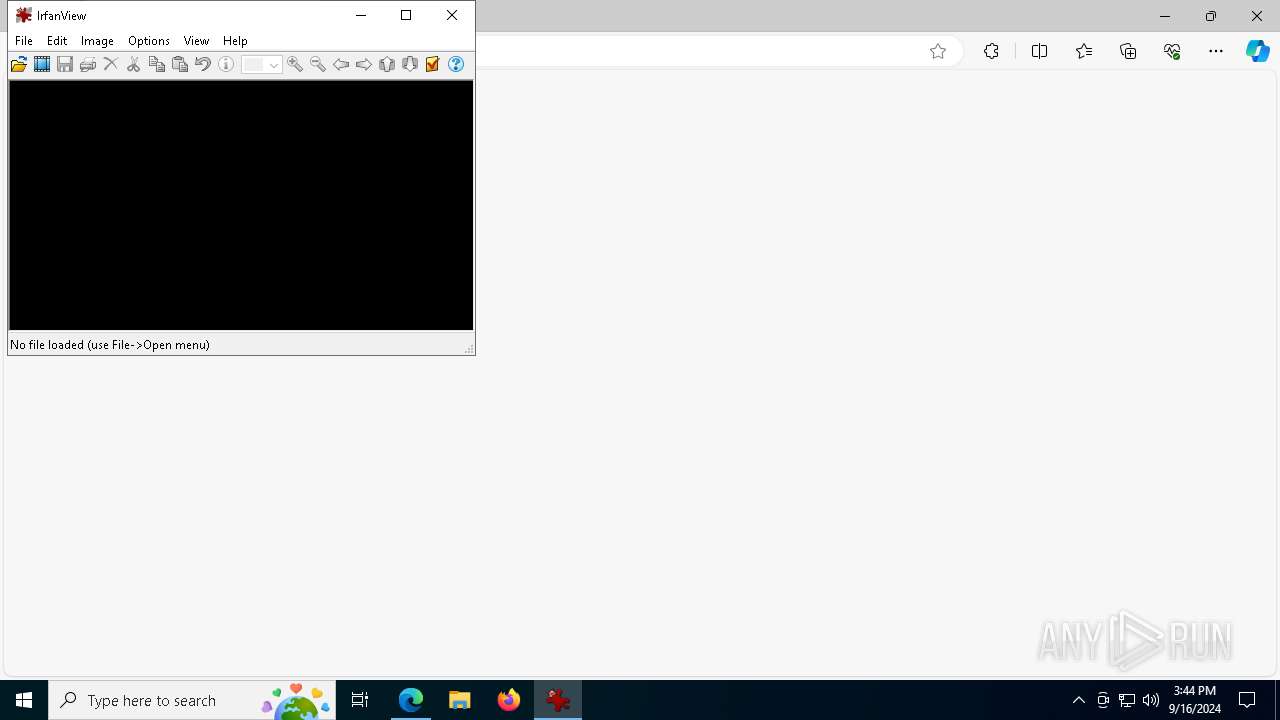This screenshot has height=720, width=1280.
Task: Click the Save floppy disk icon
Action: (x=65, y=64)
